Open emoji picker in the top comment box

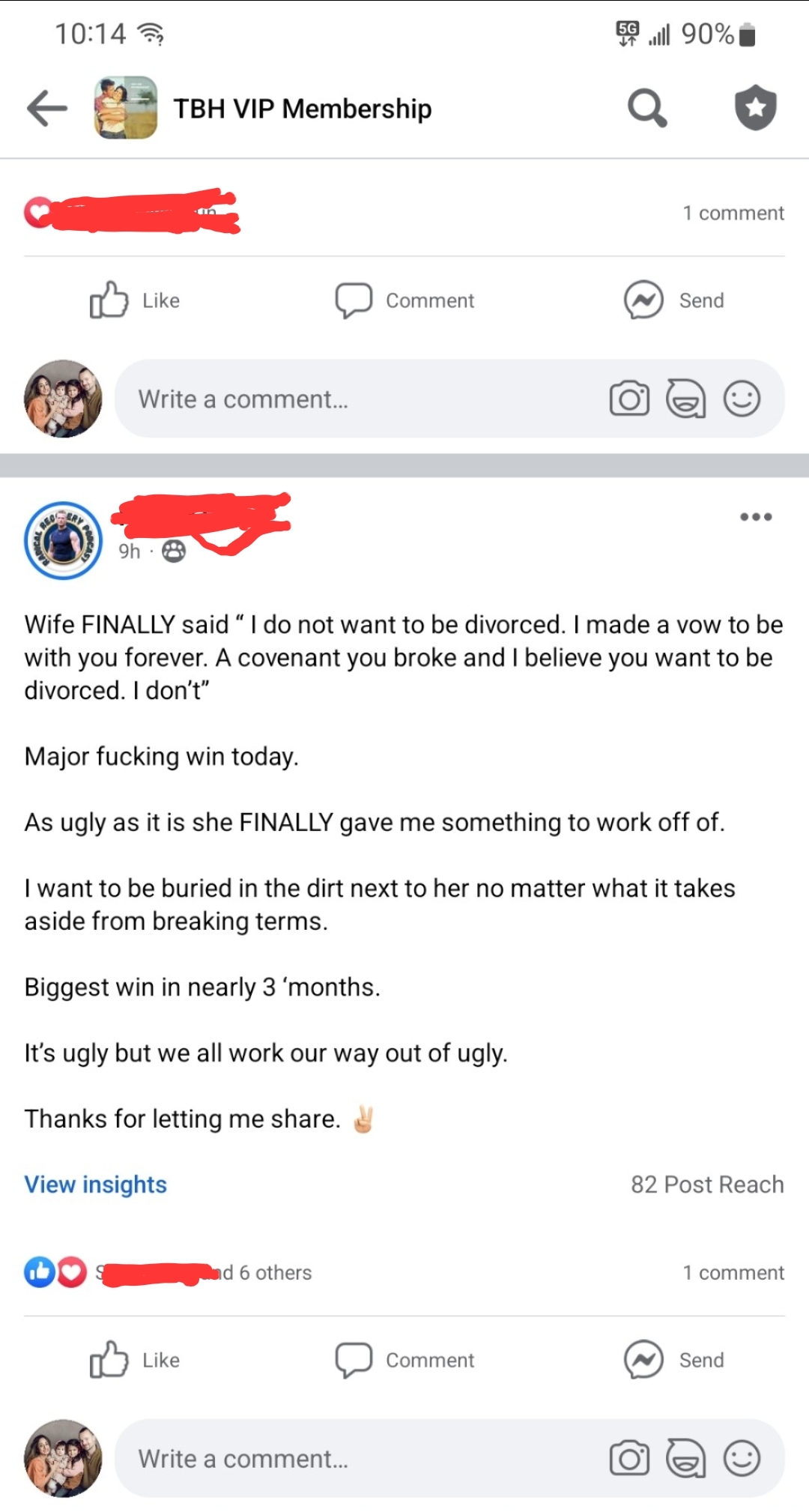742,399
